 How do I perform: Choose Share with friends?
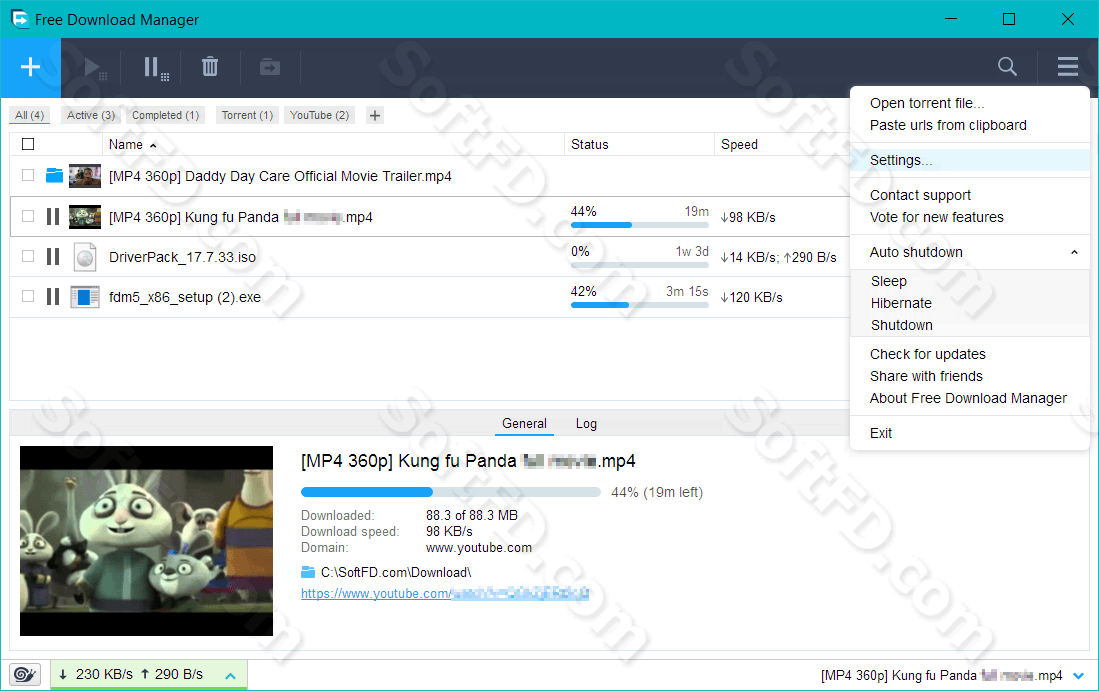(926, 376)
